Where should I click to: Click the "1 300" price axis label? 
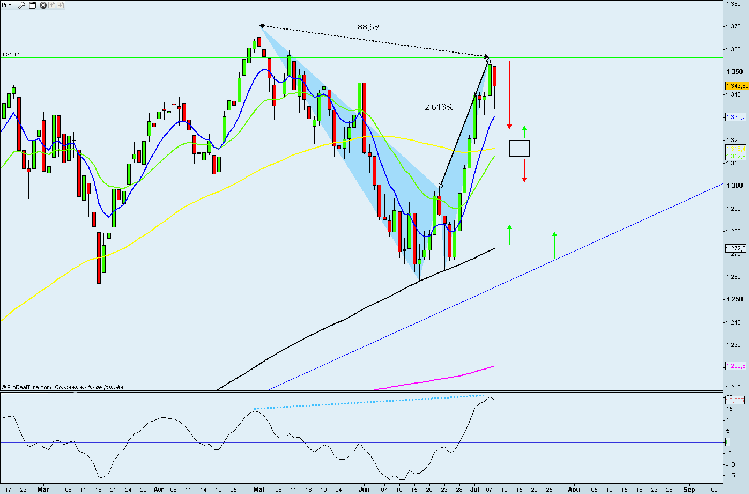(734, 185)
